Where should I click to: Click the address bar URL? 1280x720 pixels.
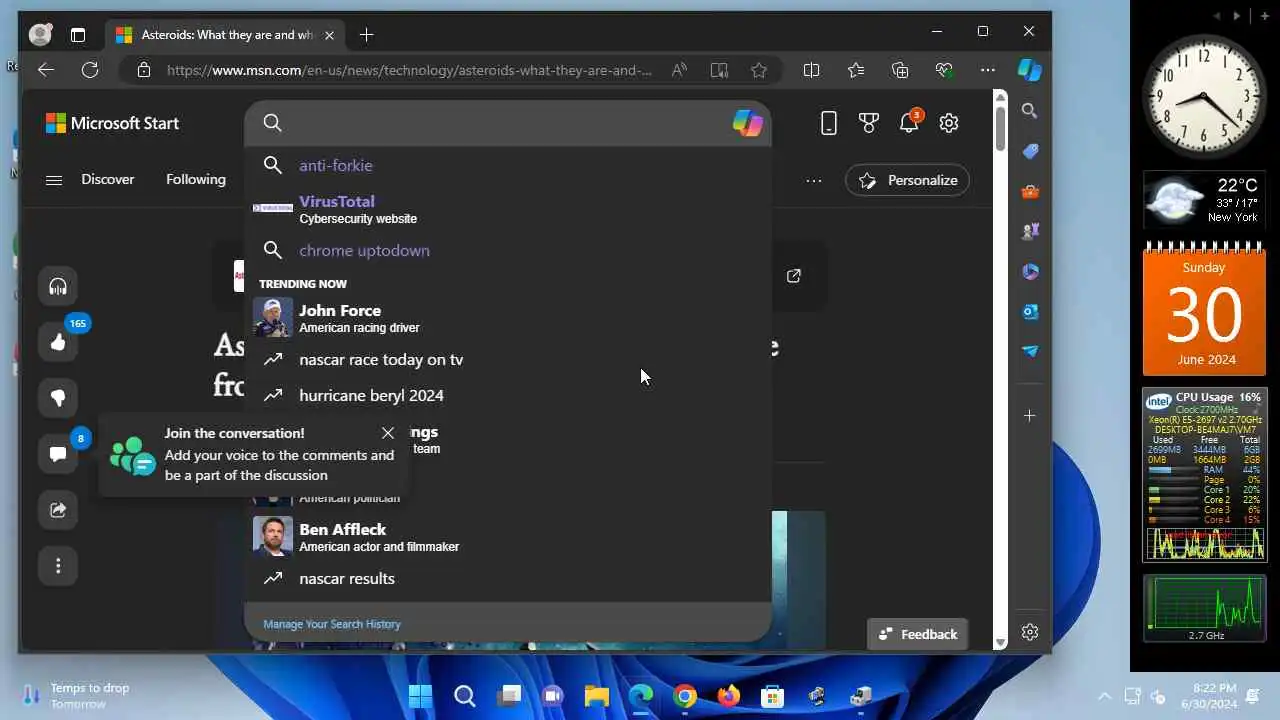pos(409,70)
